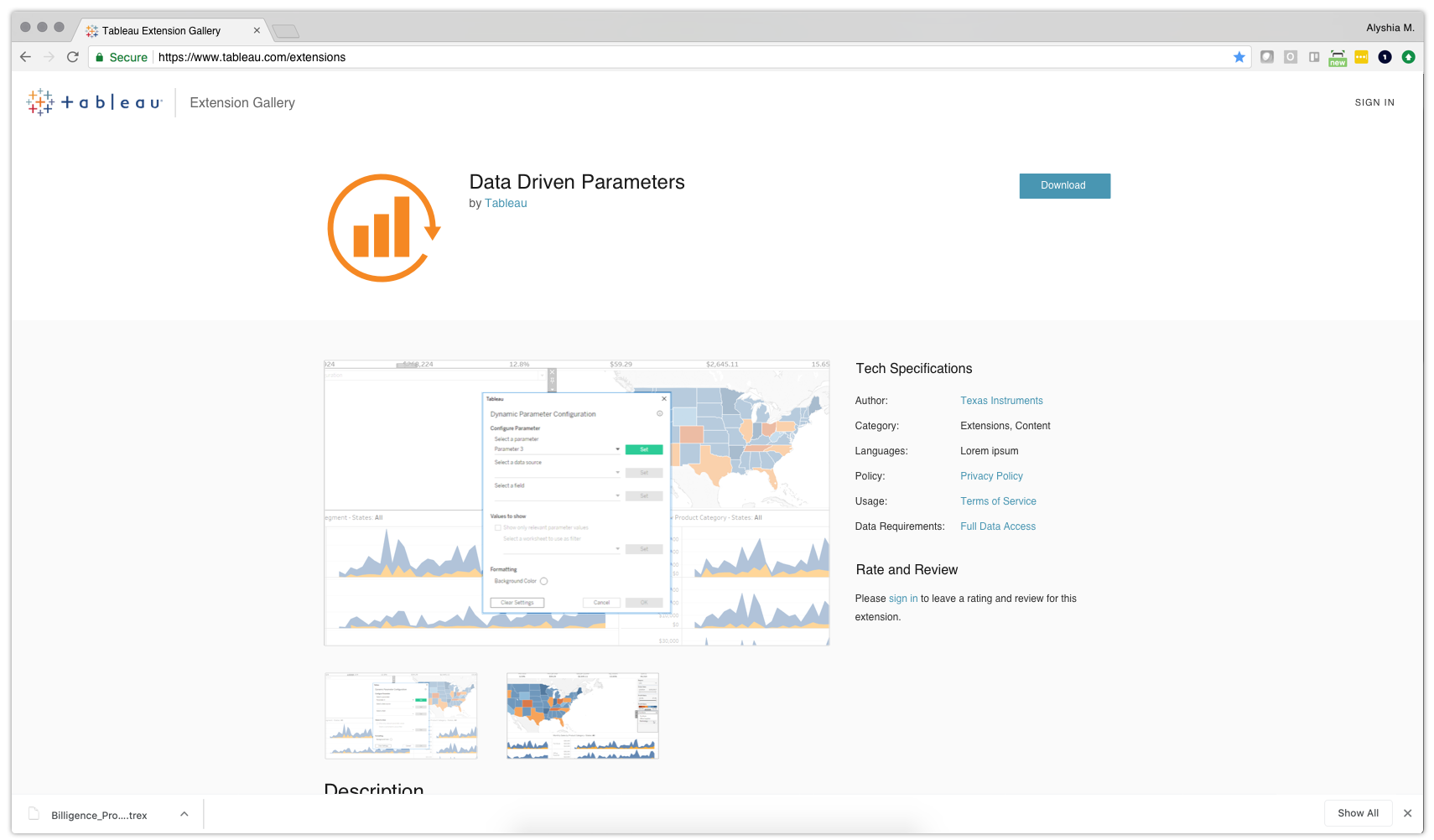Click the Tableau logo
This screenshot has width=1434, height=840.
[94, 102]
